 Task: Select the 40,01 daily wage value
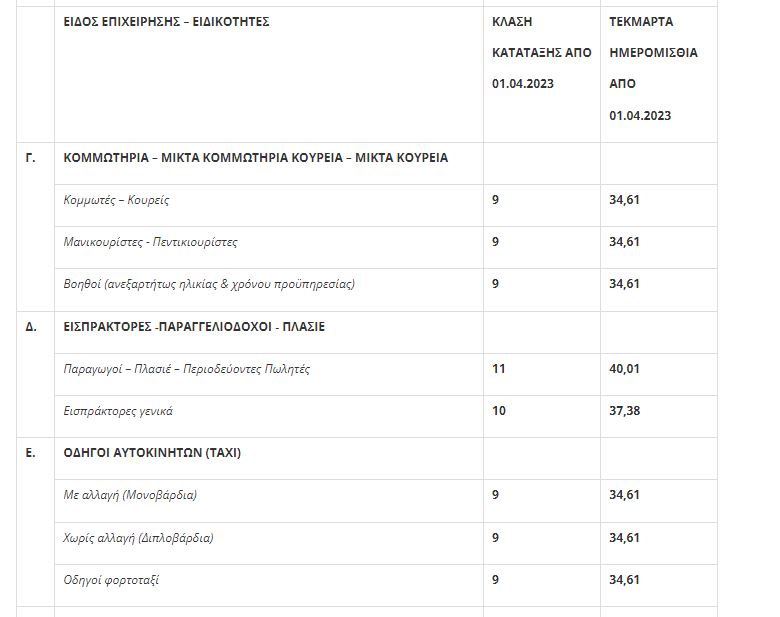[x=624, y=369]
